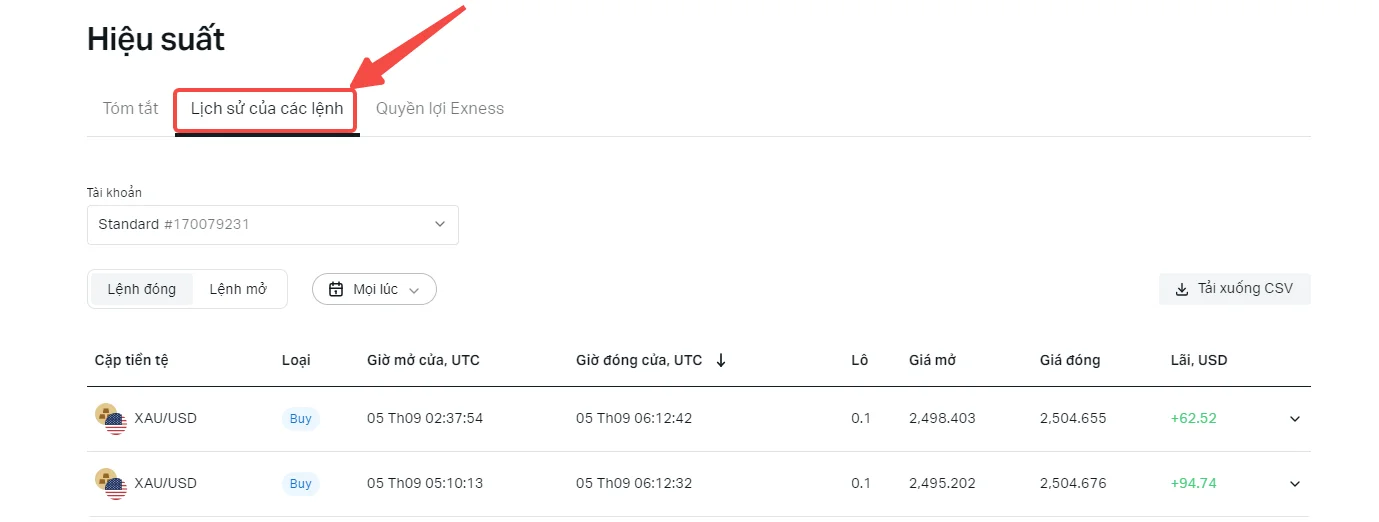
Task: Switch to Quyền lợi Exness tab
Action: pyautogui.click(x=440, y=108)
